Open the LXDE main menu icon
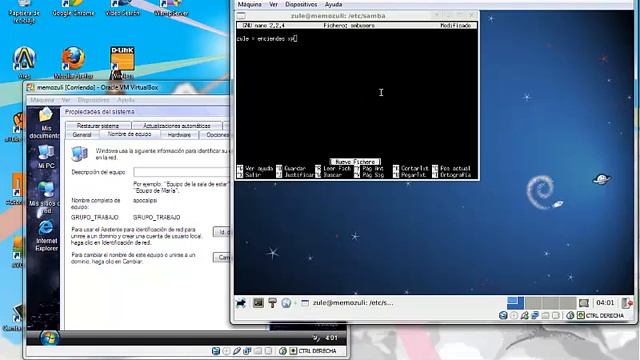Screen dimensions: 640x360 (x=241, y=303)
